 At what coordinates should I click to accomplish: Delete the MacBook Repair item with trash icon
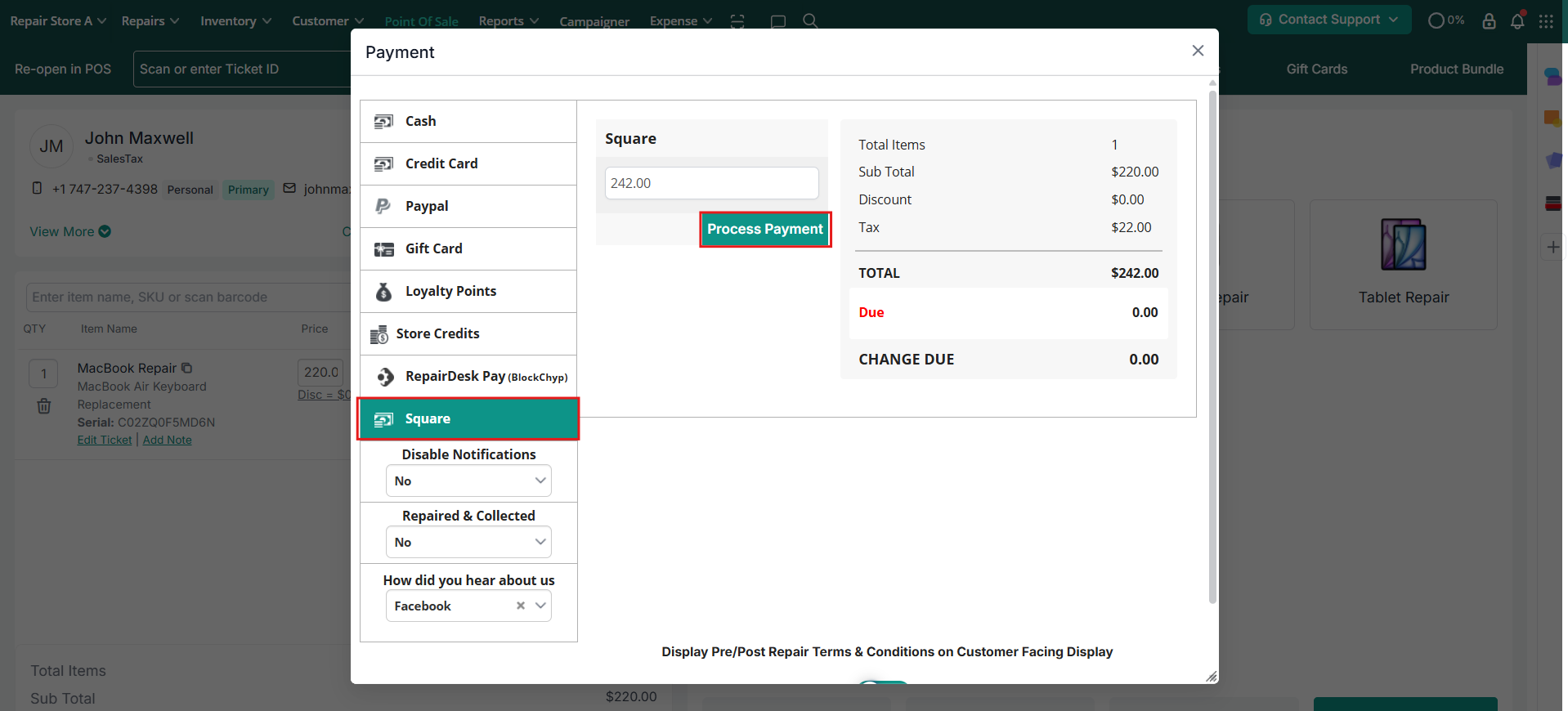[x=44, y=406]
